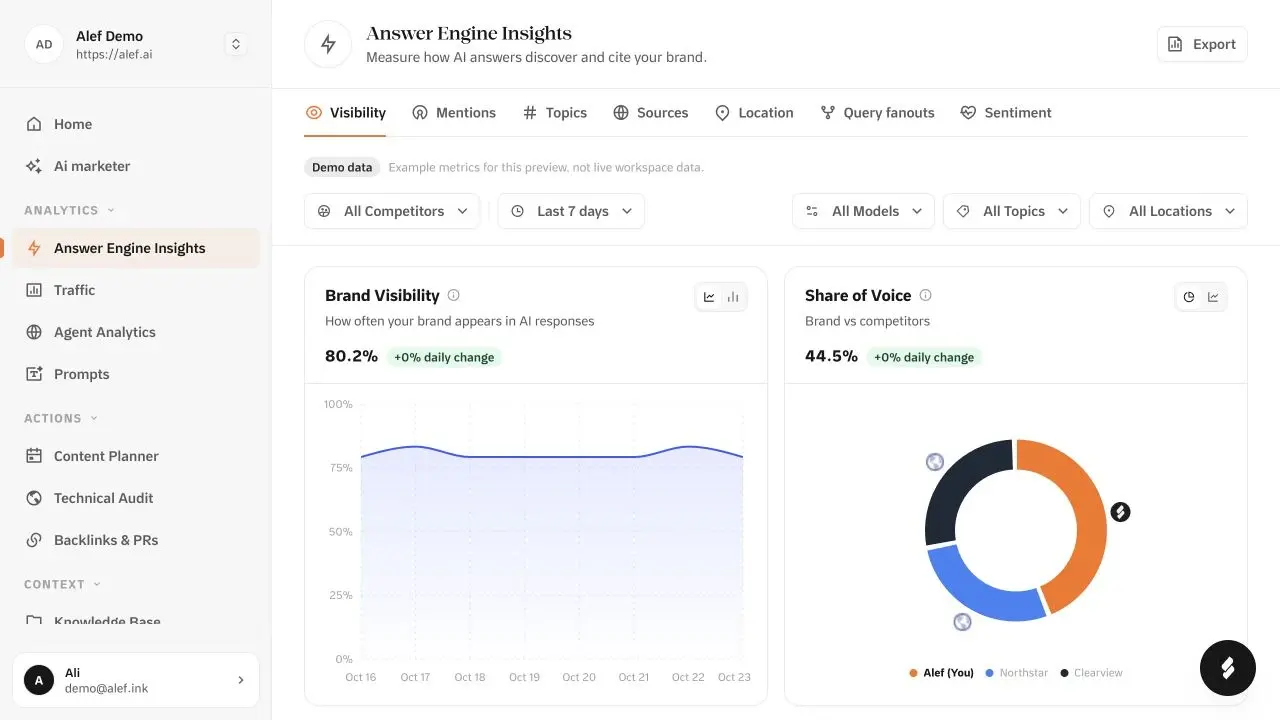Open Agent Analytics globe item
The height and width of the screenshot is (720, 1280).
[x=135, y=332]
